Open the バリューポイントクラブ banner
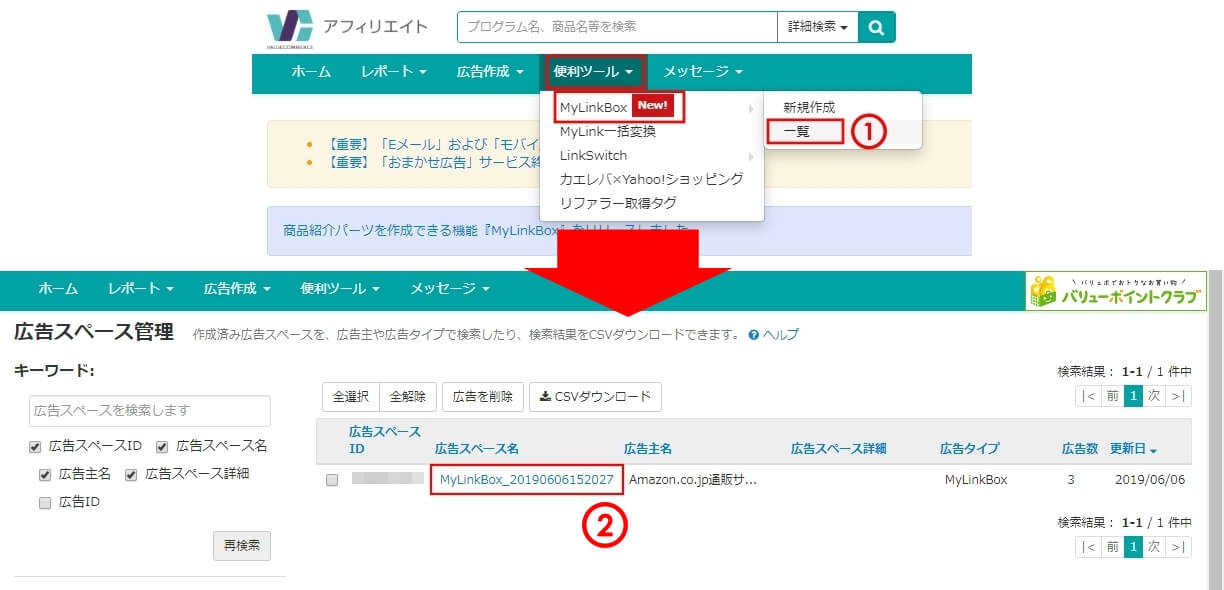The height and width of the screenshot is (590, 1224). (1115, 290)
